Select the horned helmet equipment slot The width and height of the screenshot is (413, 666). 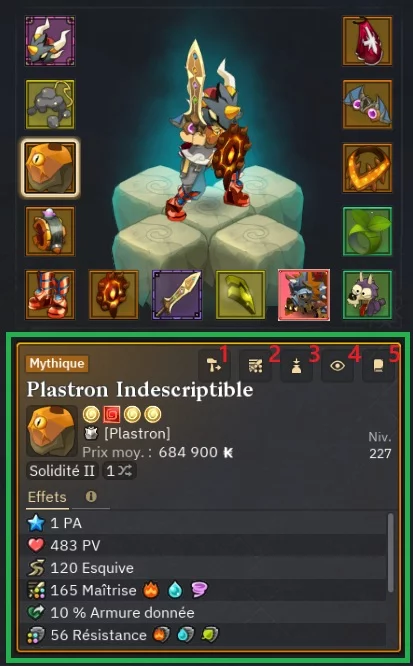click(x=50, y=41)
